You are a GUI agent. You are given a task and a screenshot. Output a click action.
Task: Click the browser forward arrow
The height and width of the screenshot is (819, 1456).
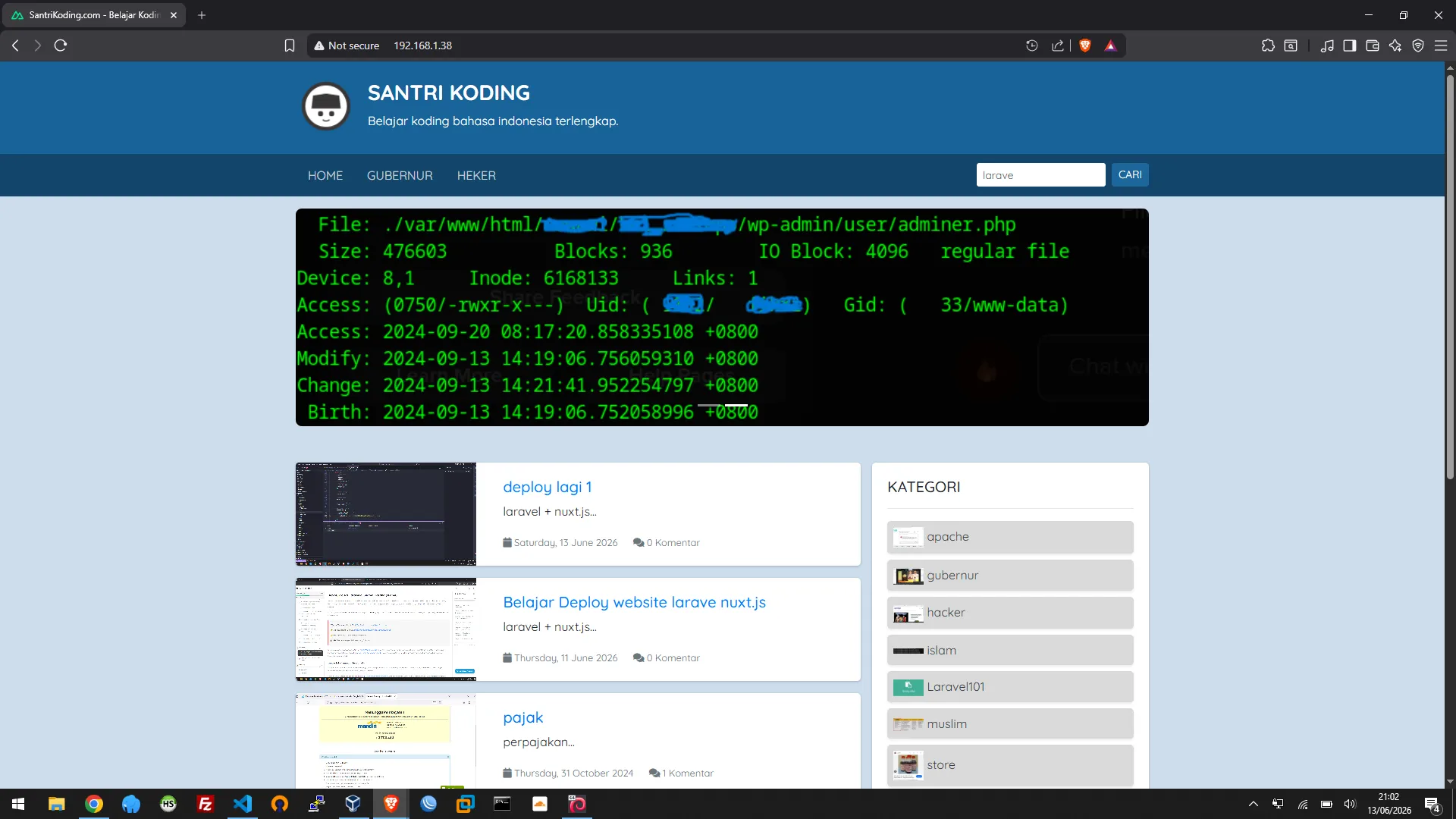click(x=37, y=45)
